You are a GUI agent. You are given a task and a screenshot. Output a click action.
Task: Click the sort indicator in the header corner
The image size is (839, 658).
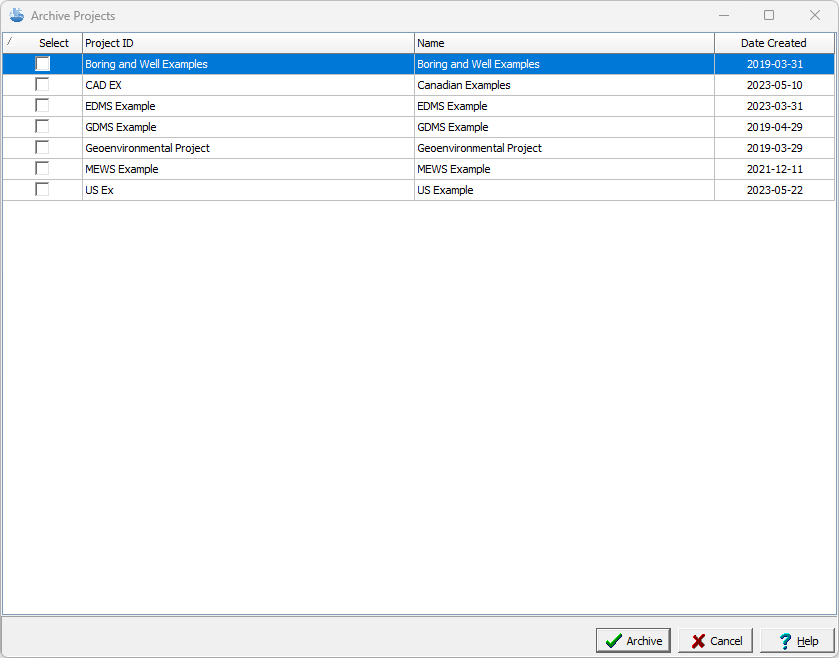pyautogui.click(x=10, y=43)
